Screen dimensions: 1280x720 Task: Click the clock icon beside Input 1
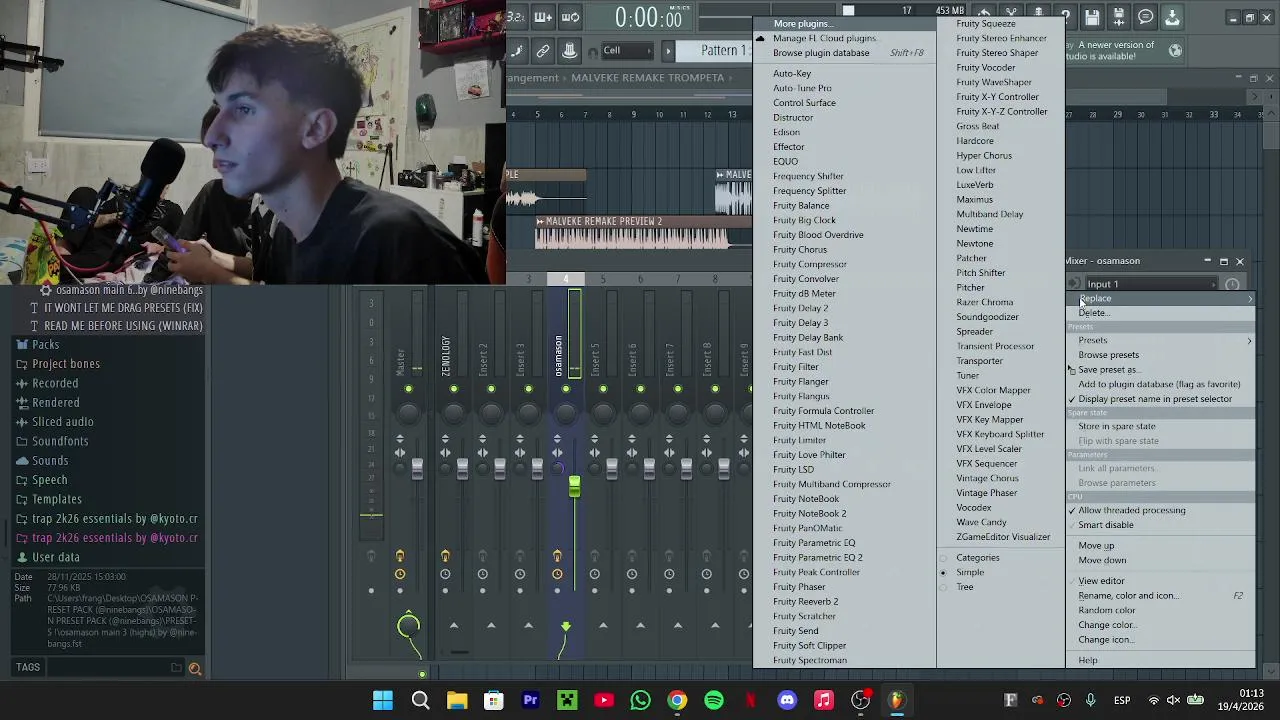coord(1232,285)
